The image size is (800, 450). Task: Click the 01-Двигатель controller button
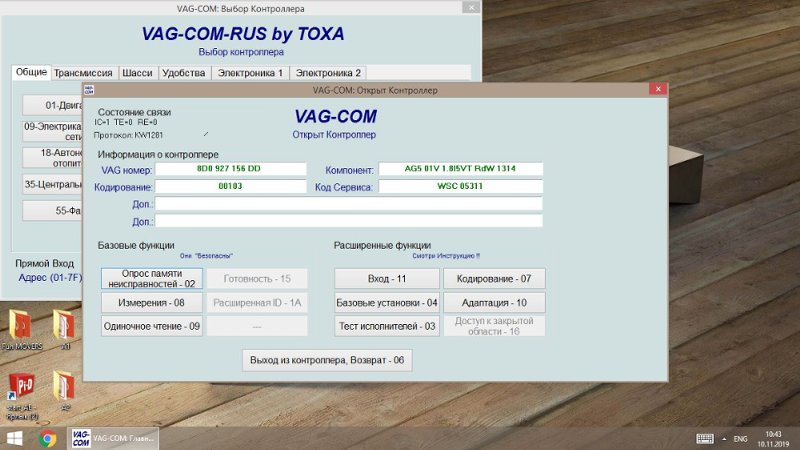(53, 106)
